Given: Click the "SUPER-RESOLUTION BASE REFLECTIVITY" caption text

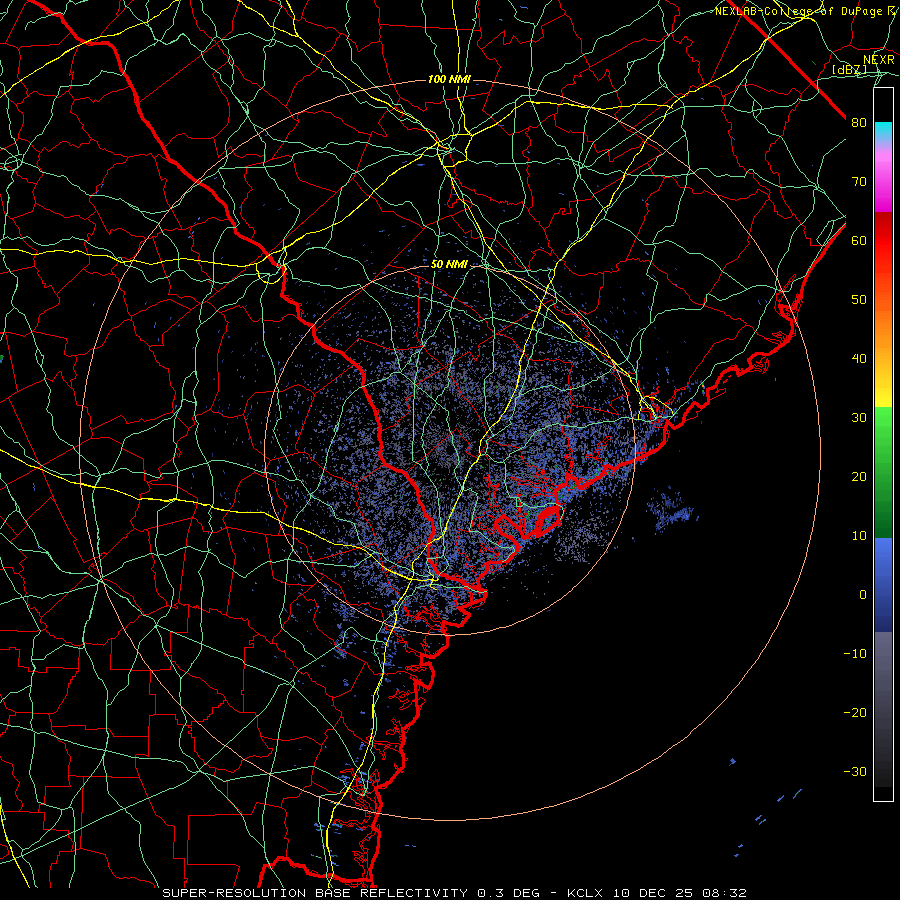Looking at the screenshot, I should tap(315, 893).
